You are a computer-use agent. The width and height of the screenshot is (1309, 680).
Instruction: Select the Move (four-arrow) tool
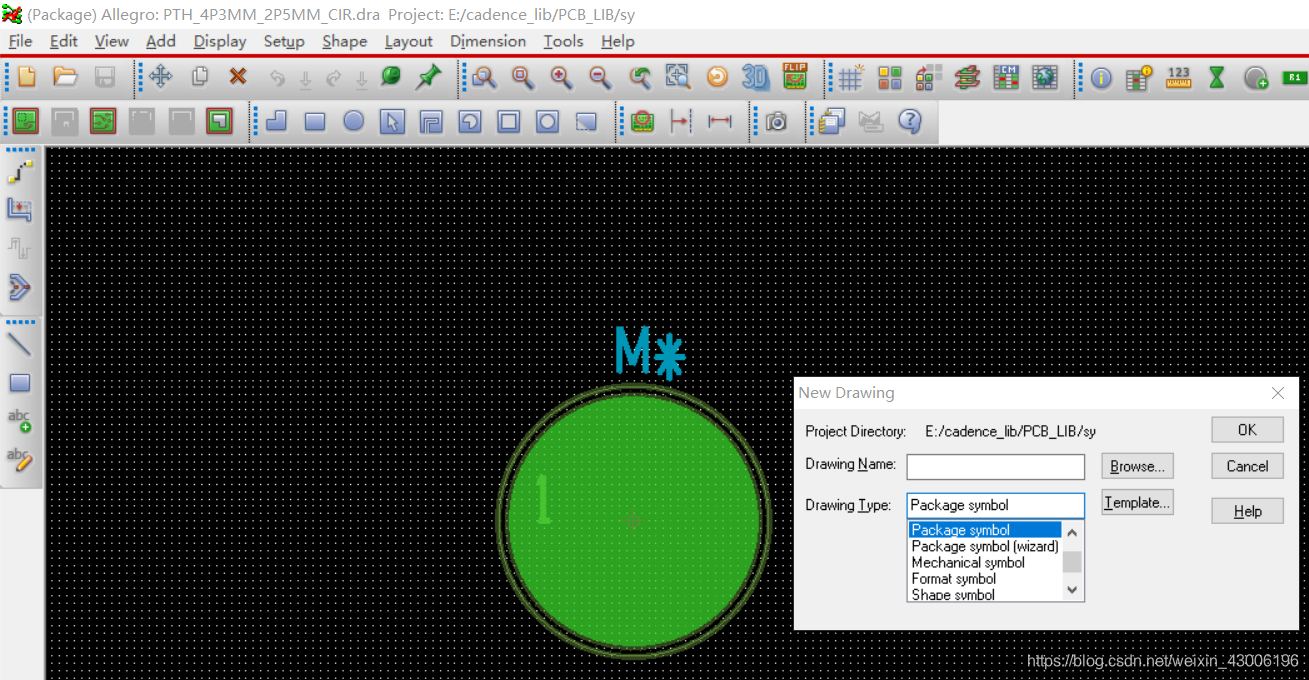(x=161, y=77)
